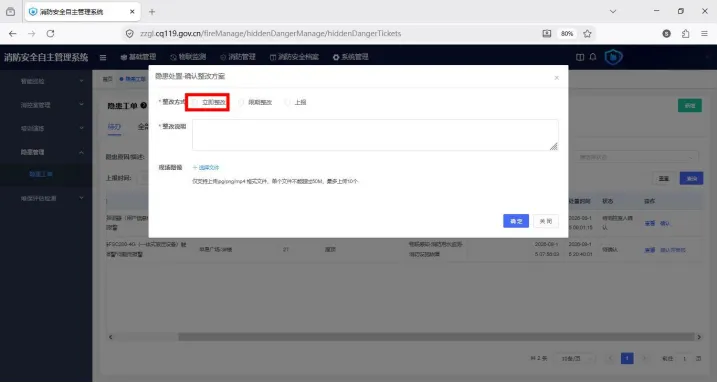Open the list all tabs chevron
Viewport: 718px width, 383px height.
613,11
